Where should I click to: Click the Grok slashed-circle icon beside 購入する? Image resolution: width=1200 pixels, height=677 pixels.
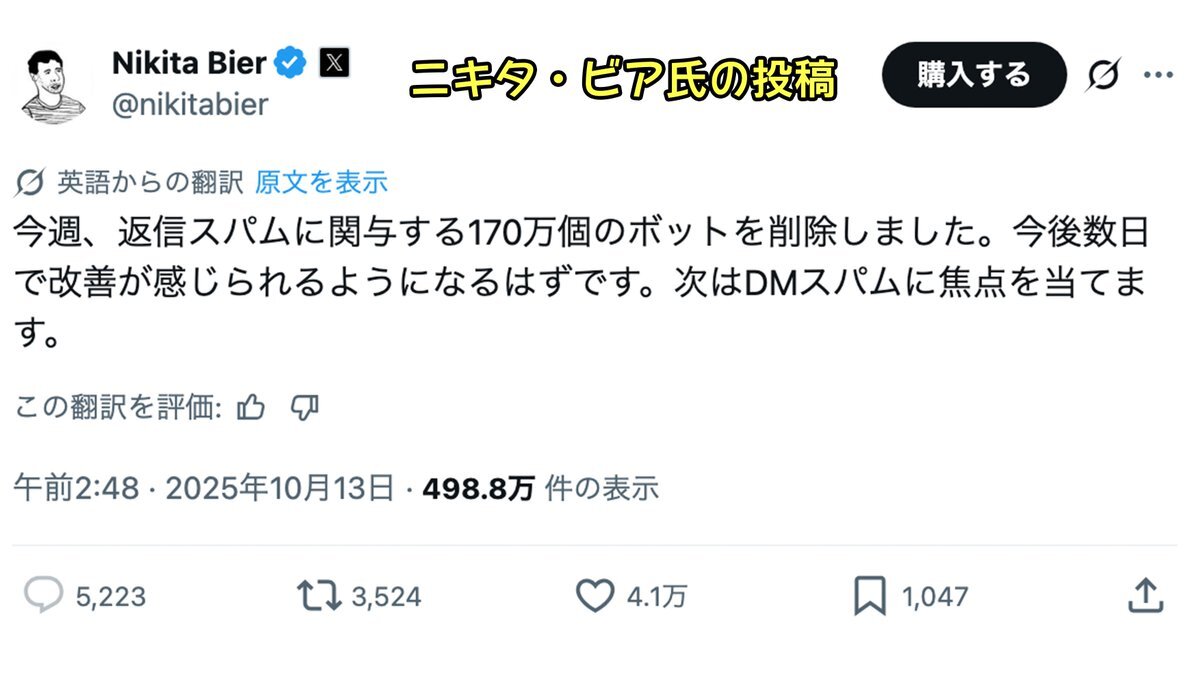pyautogui.click(x=1104, y=75)
